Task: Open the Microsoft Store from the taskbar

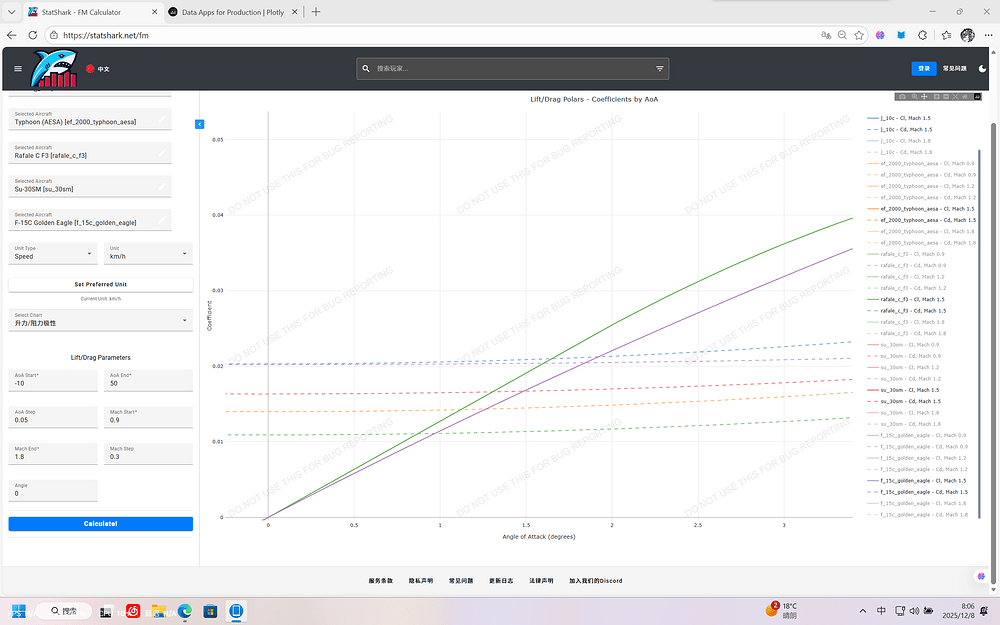Action: tap(211, 610)
